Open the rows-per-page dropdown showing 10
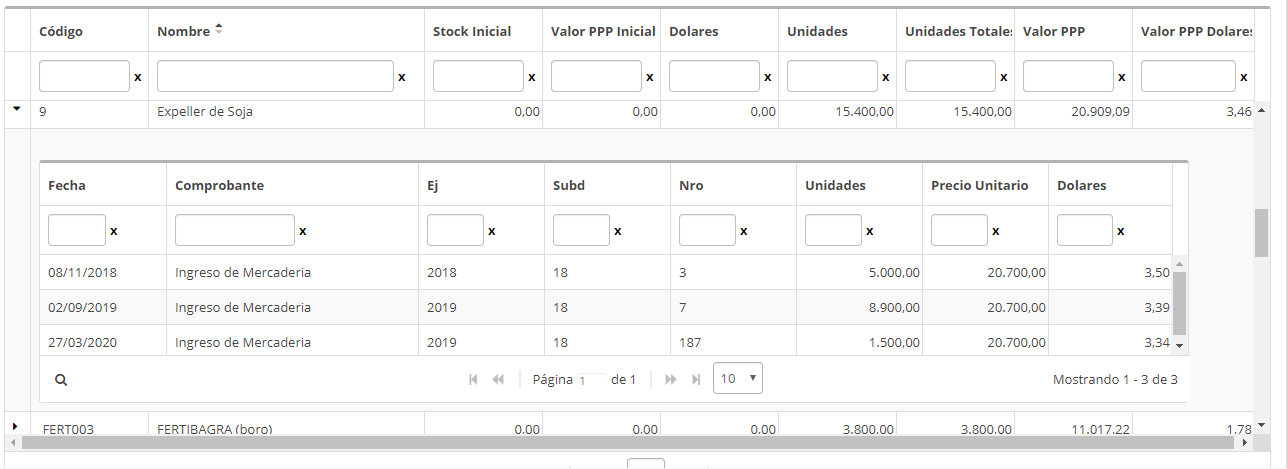The image size is (1287, 469). [x=738, y=379]
